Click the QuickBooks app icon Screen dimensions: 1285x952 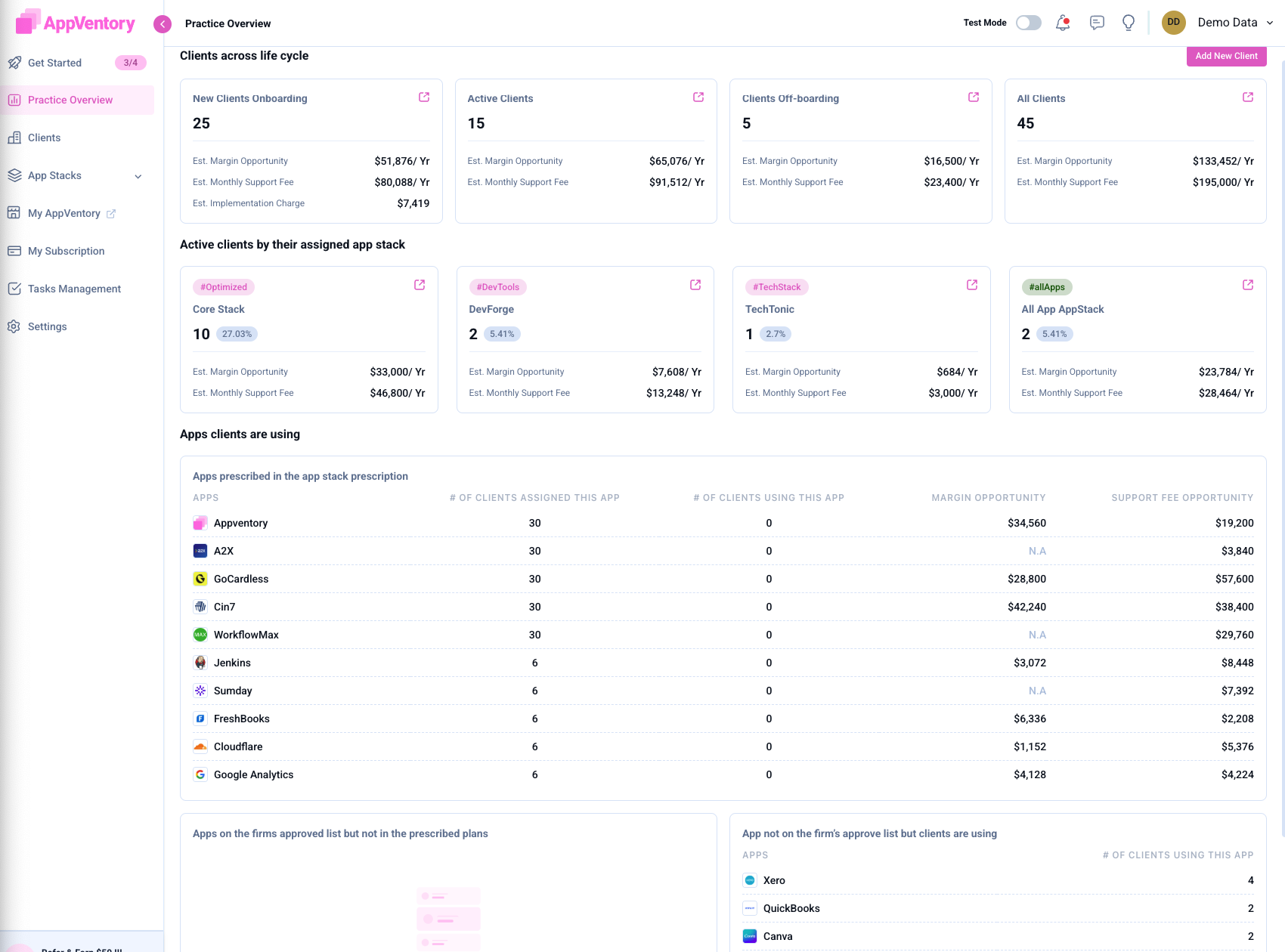point(750,908)
